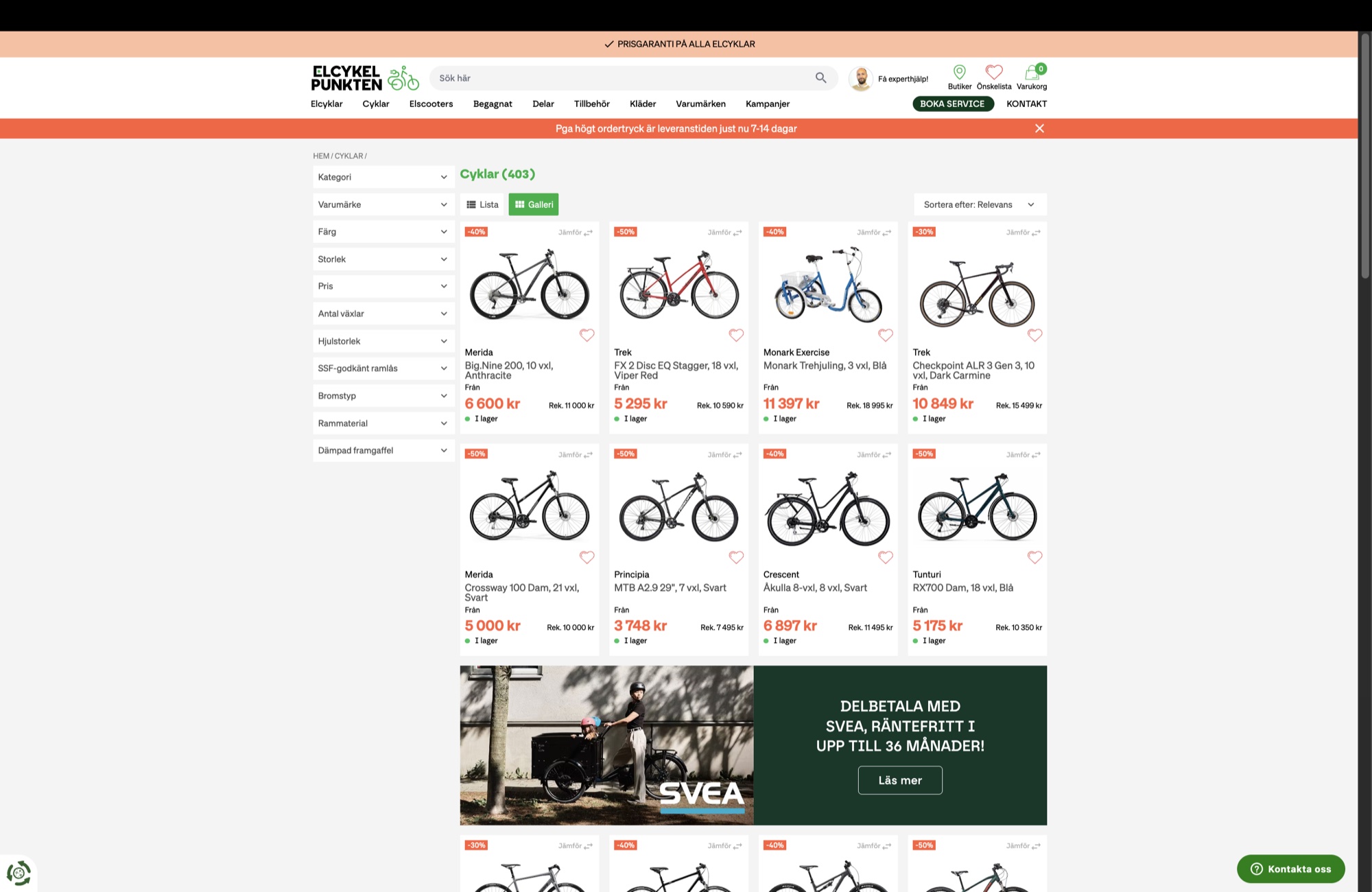Viewport: 1372px width, 892px height.
Task: Click the Elcykelpunkten logo
Action: [365, 78]
